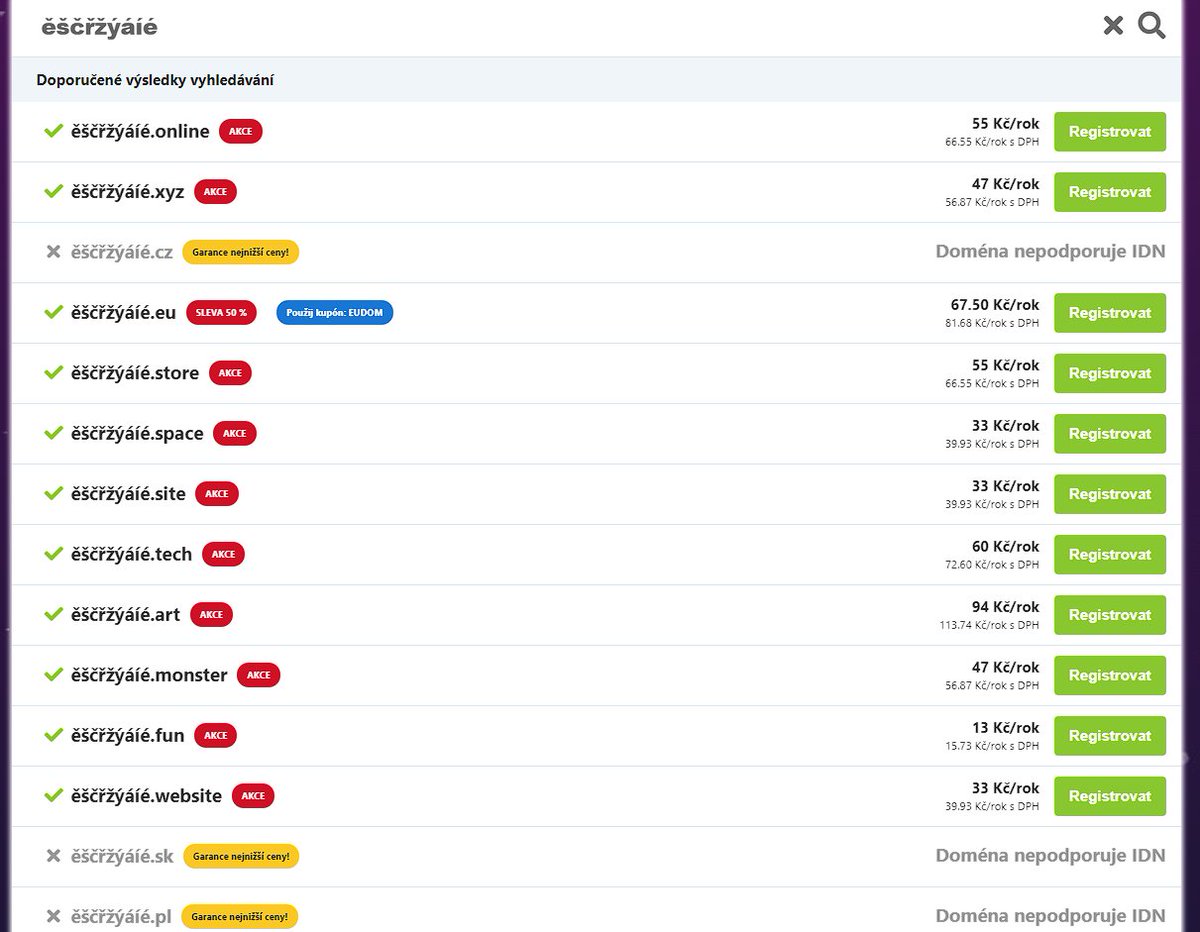Click the green checkmark beside ěščřžýáíé.fun
The image size is (1200, 932).
point(54,735)
